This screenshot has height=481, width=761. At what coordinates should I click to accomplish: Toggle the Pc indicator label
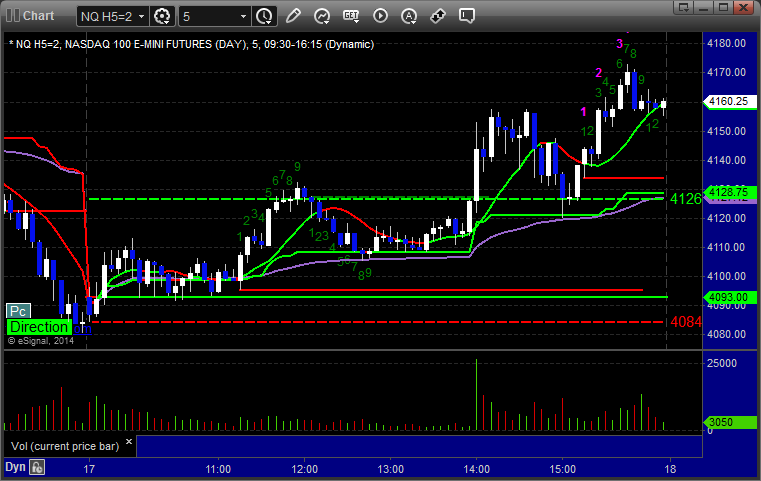click(18, 311)
